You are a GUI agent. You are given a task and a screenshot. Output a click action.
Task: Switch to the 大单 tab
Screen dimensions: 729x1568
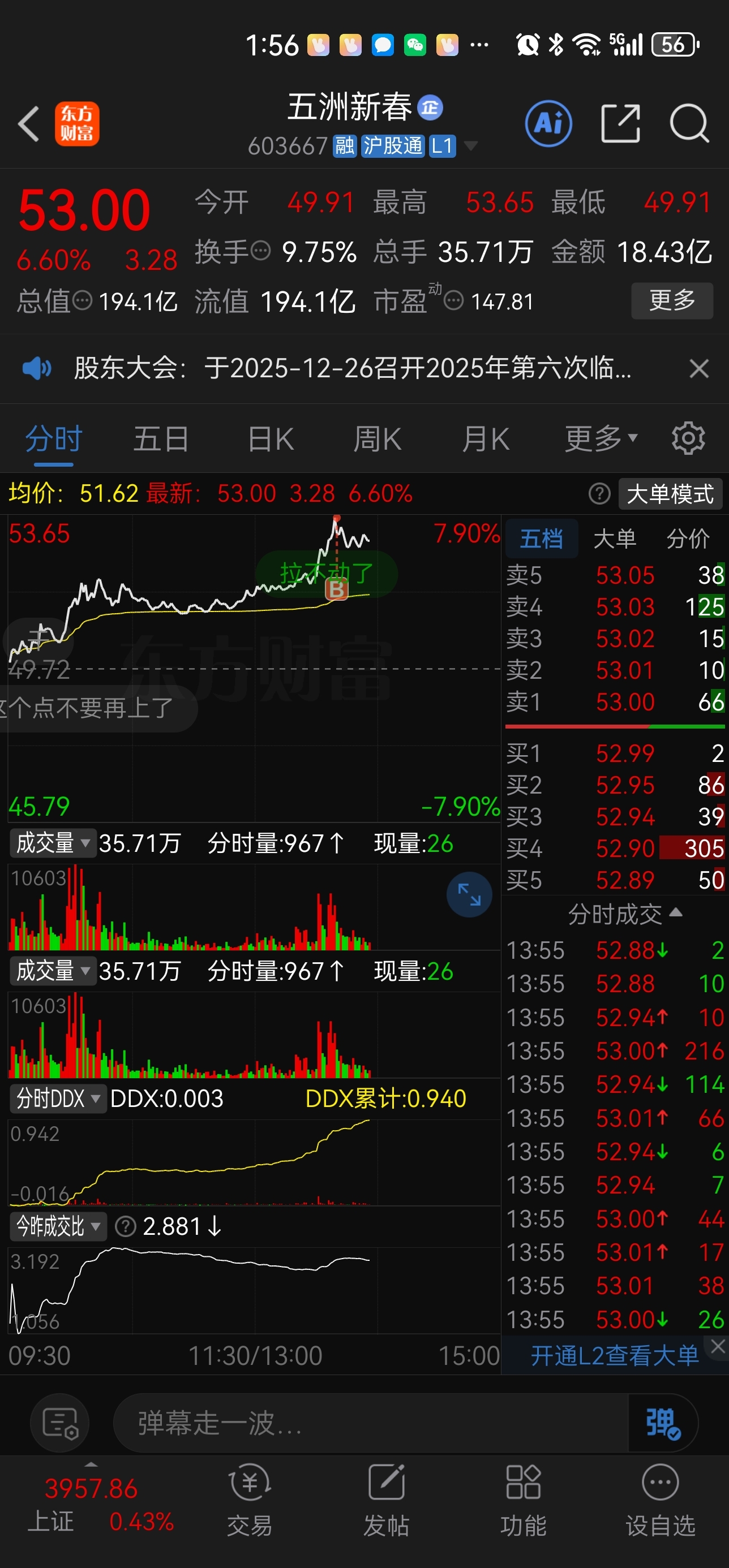coord(615,539)
